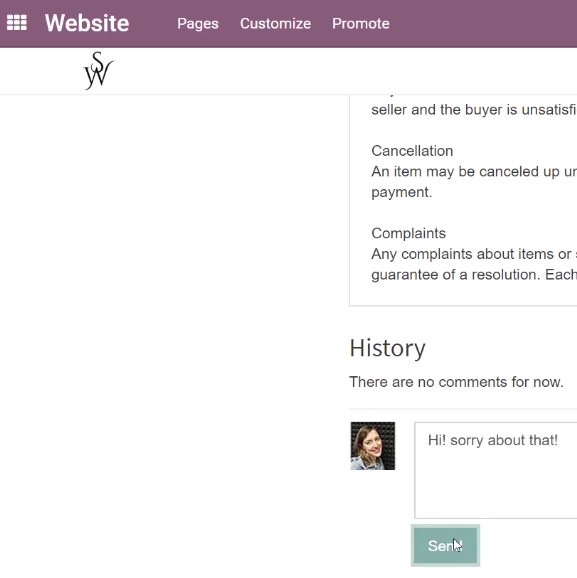
Task: Click the 'An item may be canceled' line
Action: 474,171
